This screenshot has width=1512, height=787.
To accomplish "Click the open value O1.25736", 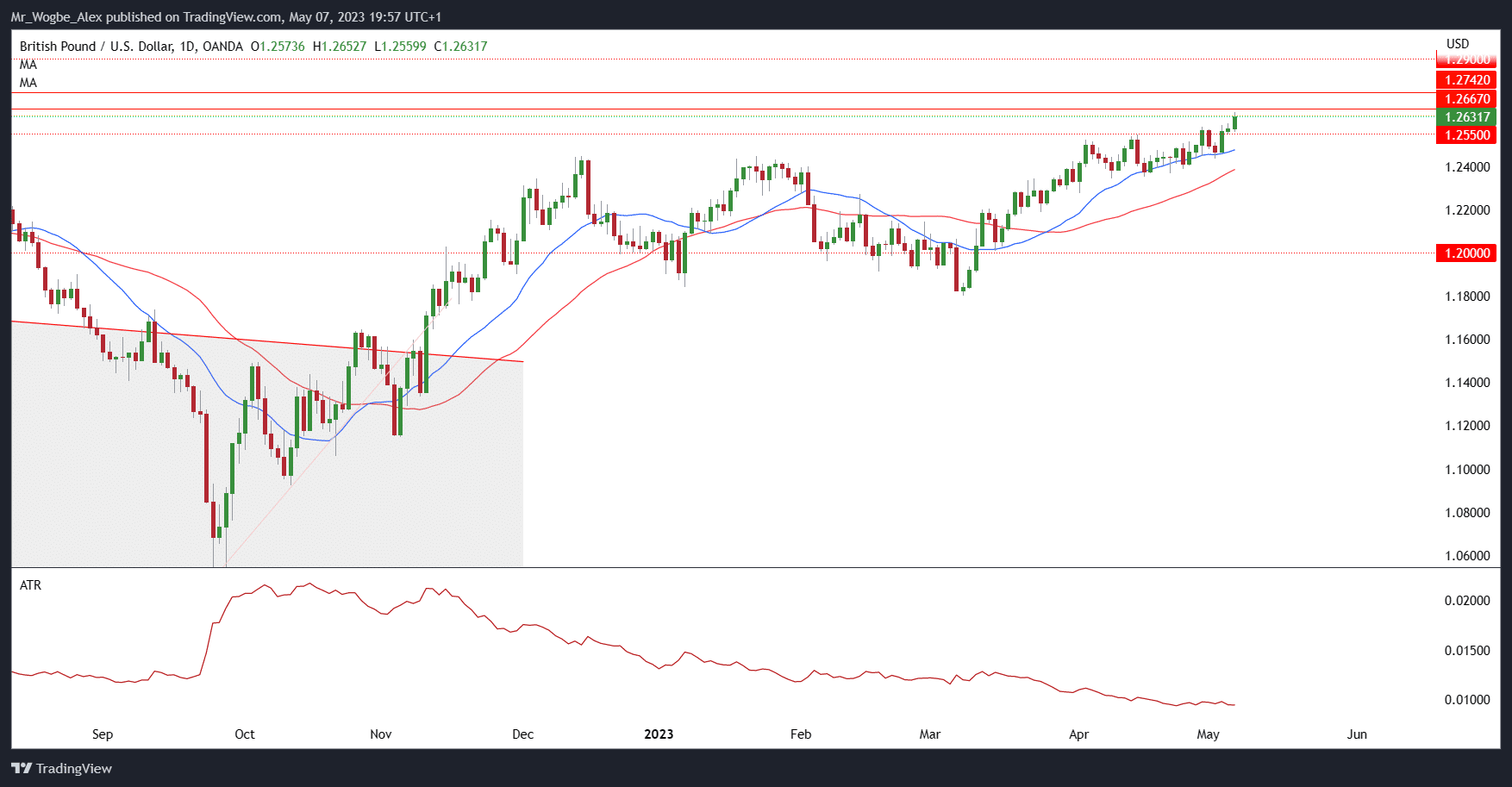I will pos(278,47).
